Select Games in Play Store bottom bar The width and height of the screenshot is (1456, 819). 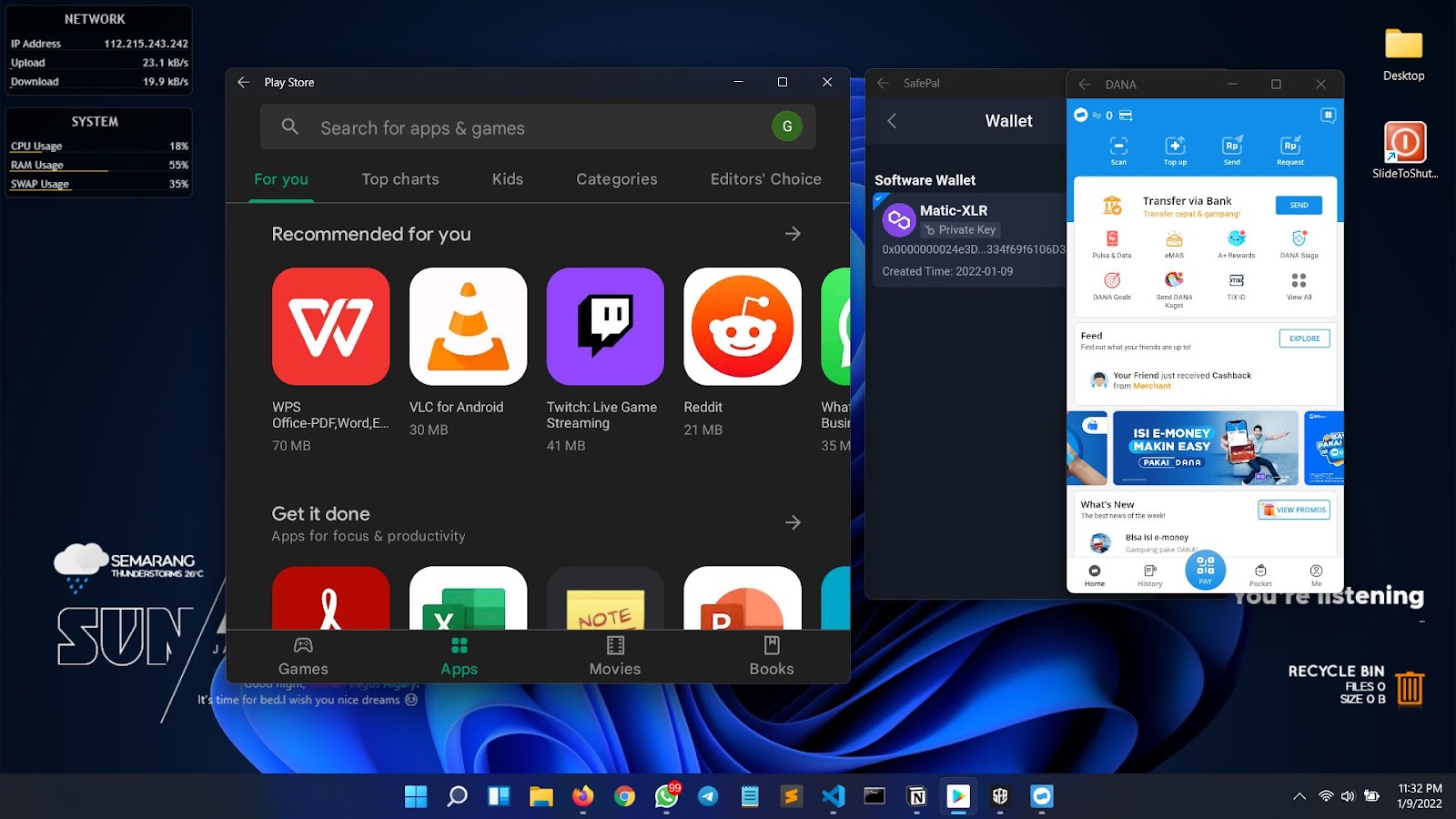coord(303,657)
